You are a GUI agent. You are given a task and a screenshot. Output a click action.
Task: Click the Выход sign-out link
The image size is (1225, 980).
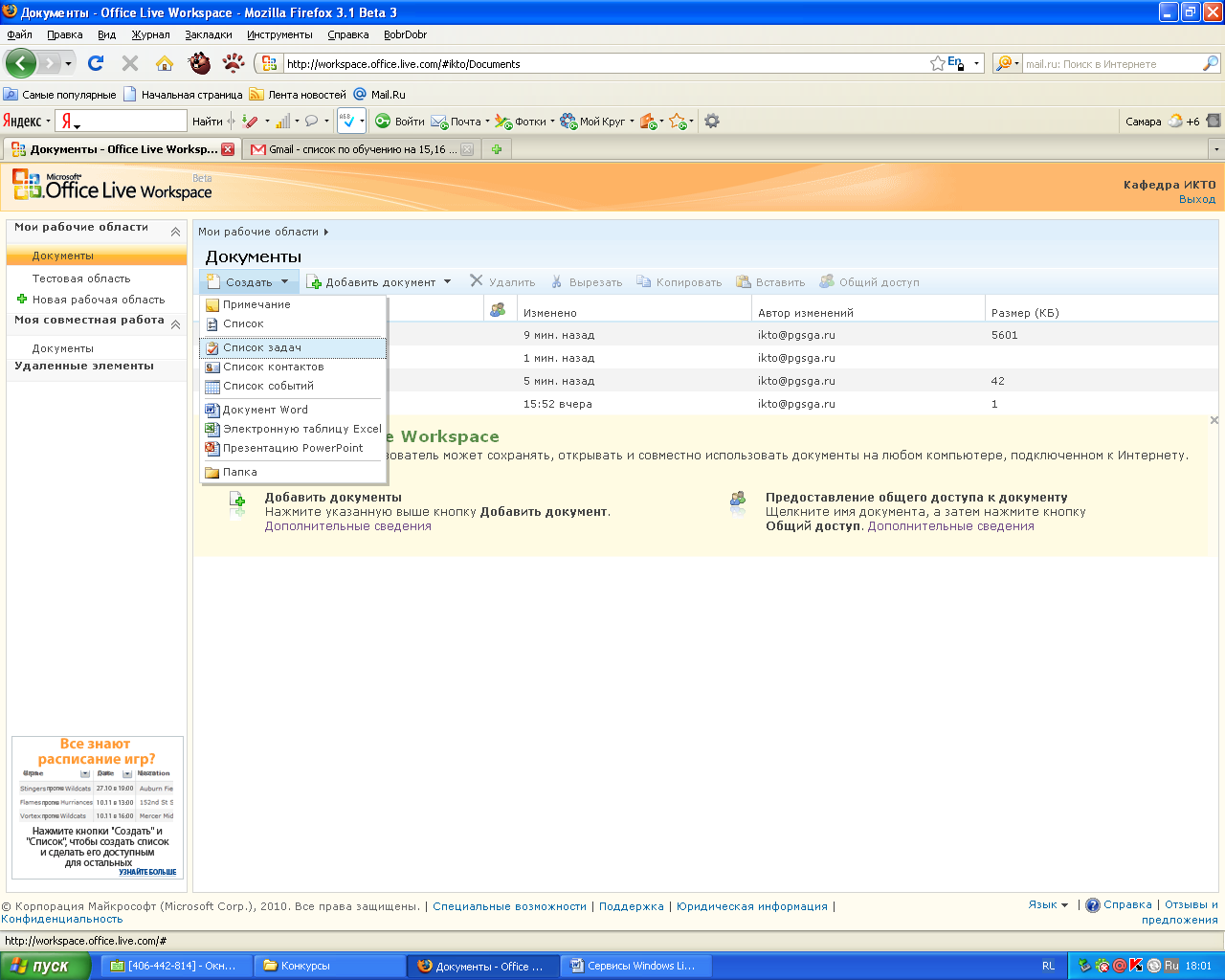(1197, 199)
